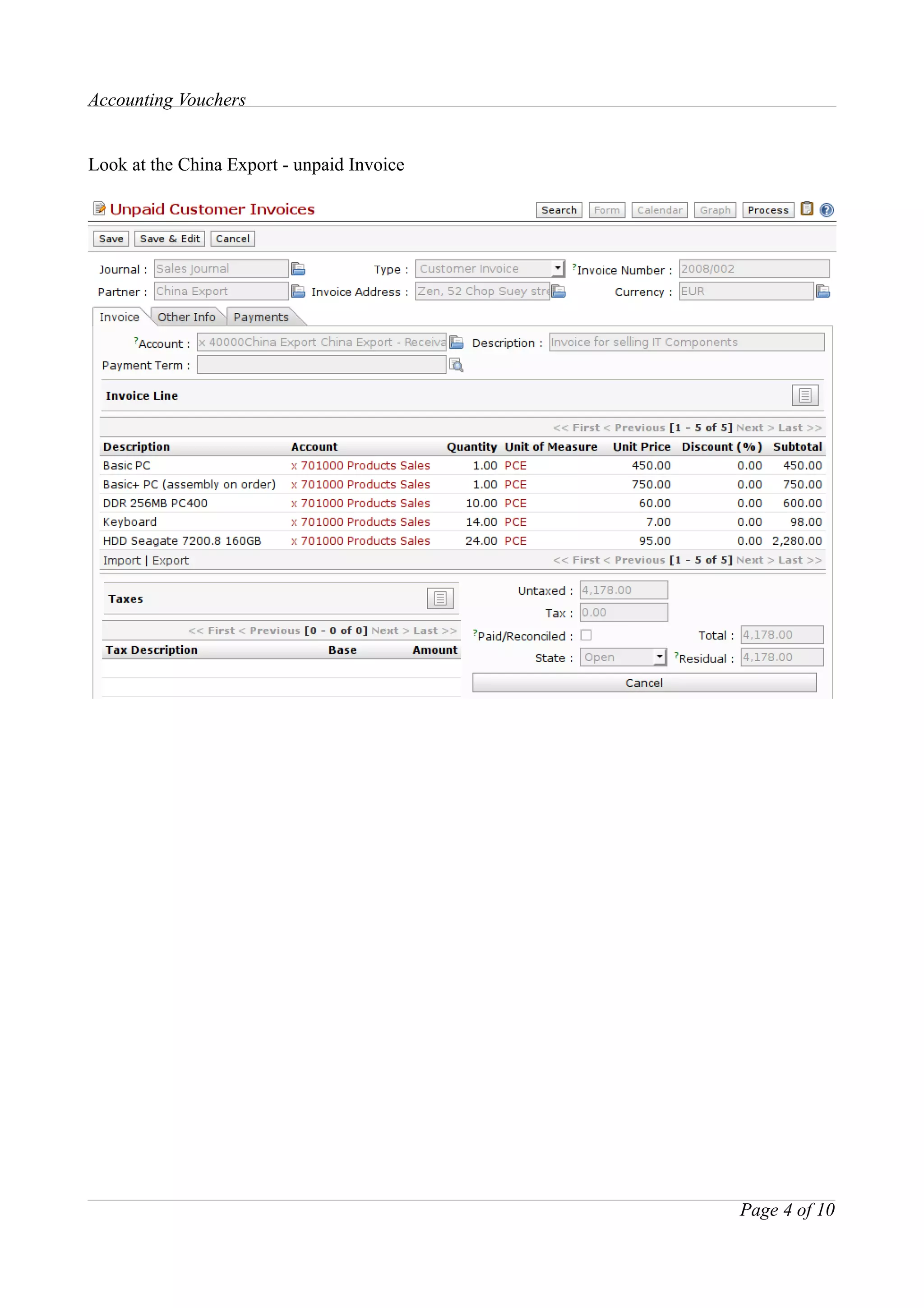The width and height of the screenshot is (924, 1308).
Task: Sort invoice lines by Quantity header
Action: tap(471, 447)
